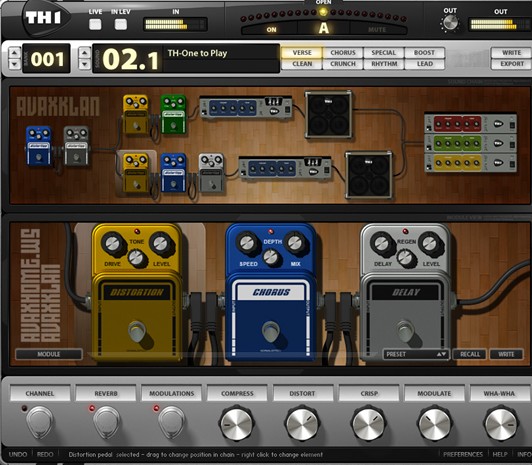Adjust Delay pedal DELAY knob
The width and height of the screenshot is (532, 465).
click(381, 244)
